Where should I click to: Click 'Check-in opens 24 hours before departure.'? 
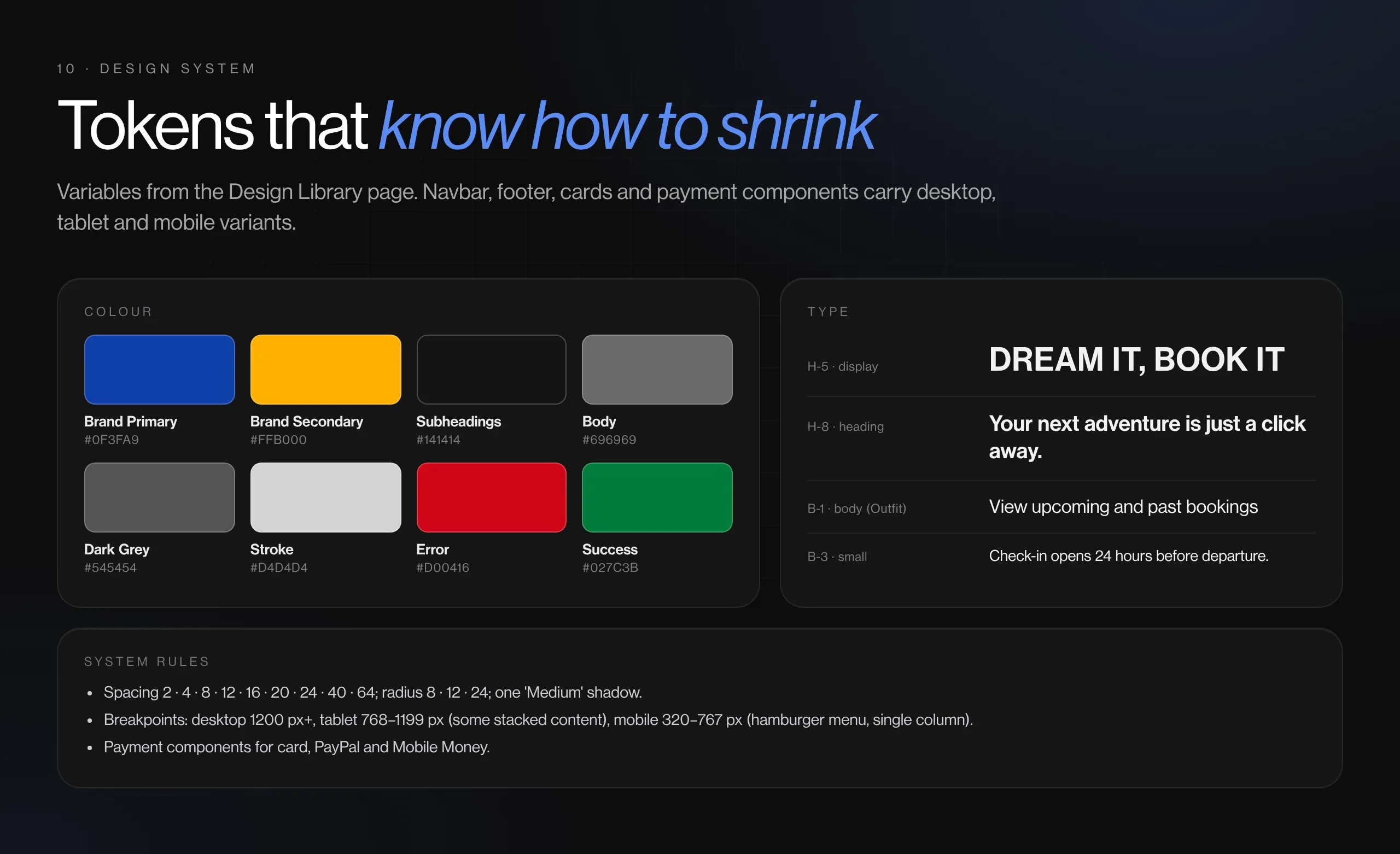coord(1128,555)
